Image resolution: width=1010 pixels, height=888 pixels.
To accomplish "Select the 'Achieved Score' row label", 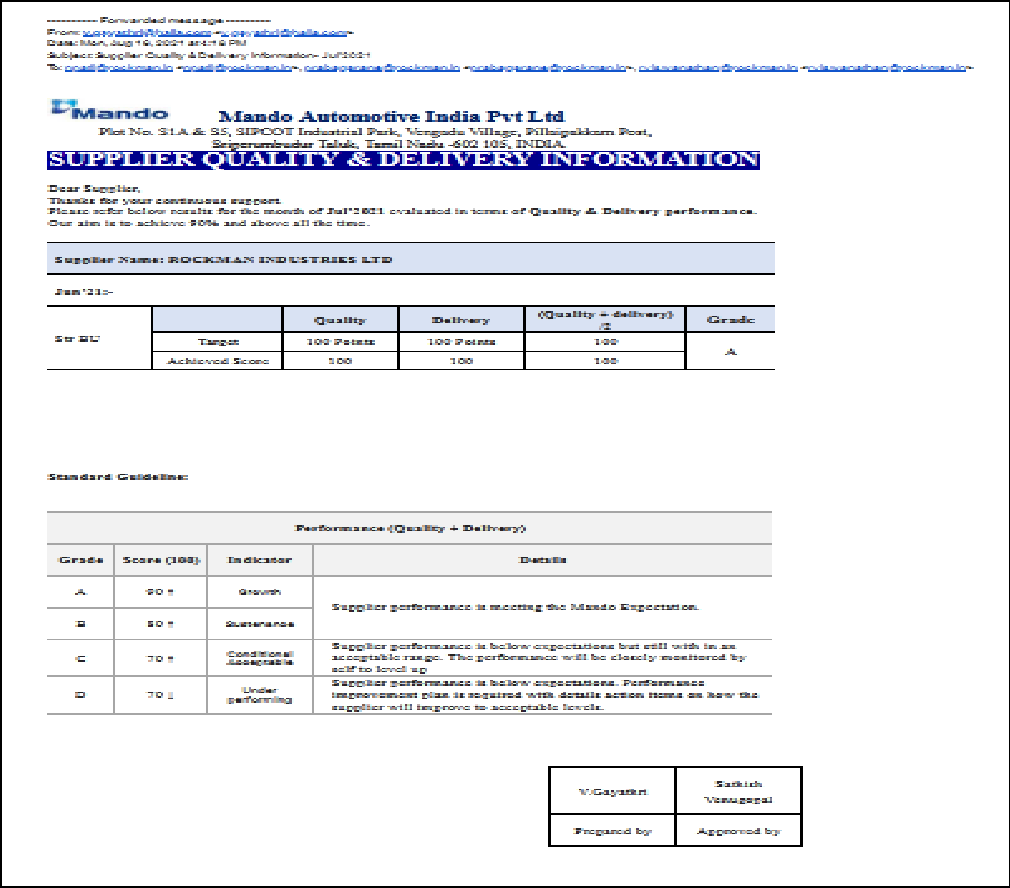I will (x=218, y=361).
